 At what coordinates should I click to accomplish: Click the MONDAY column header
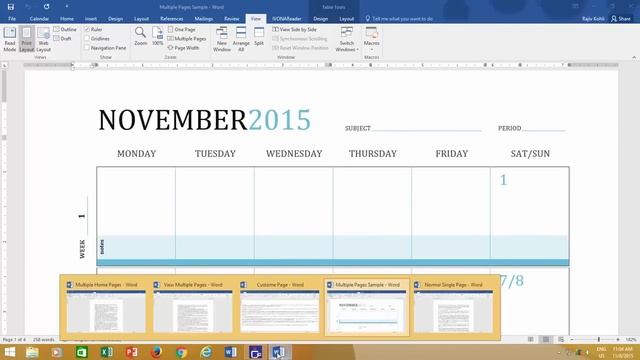point(136,153)
